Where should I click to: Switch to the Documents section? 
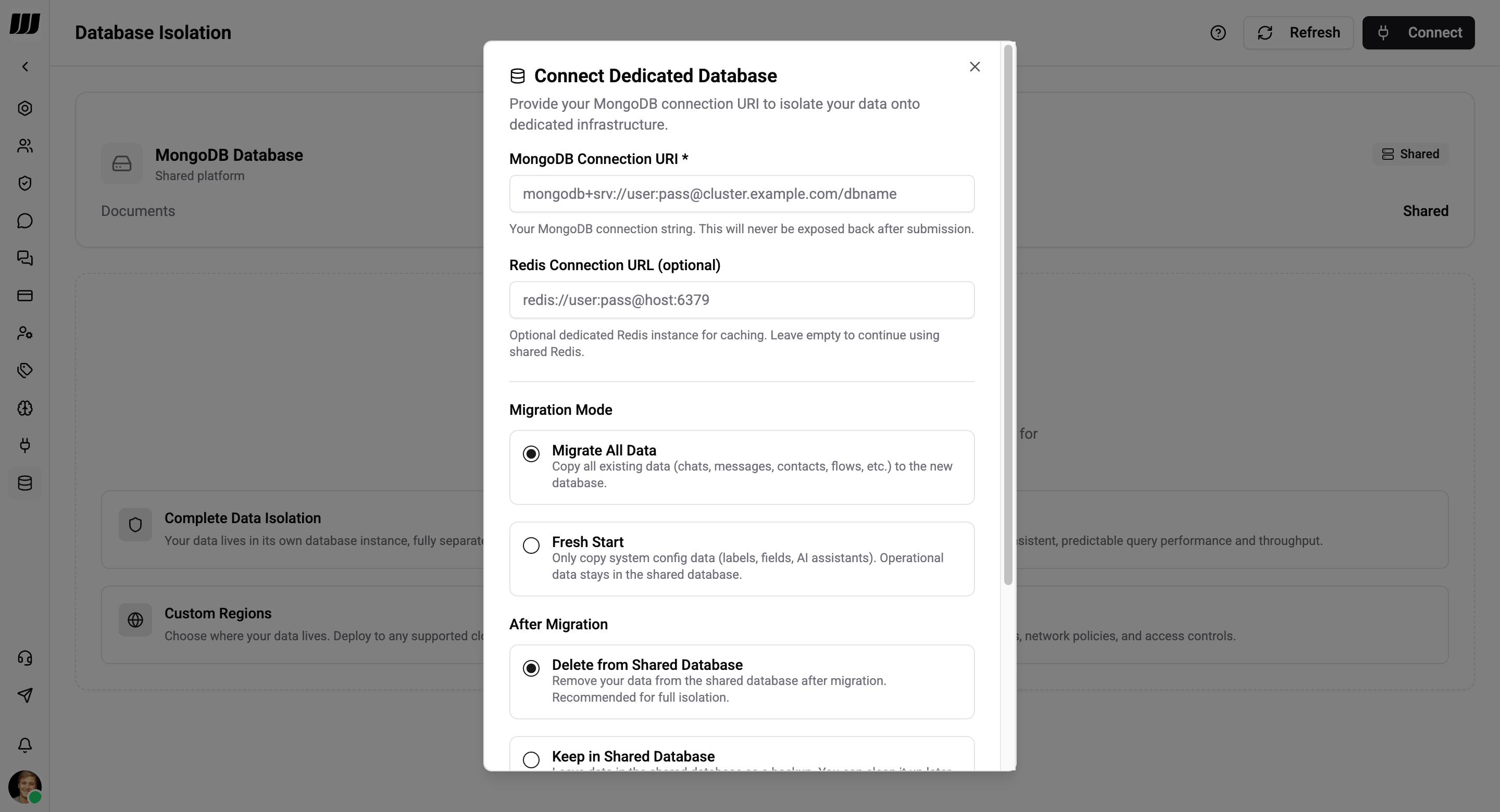[x=137, y=211]
